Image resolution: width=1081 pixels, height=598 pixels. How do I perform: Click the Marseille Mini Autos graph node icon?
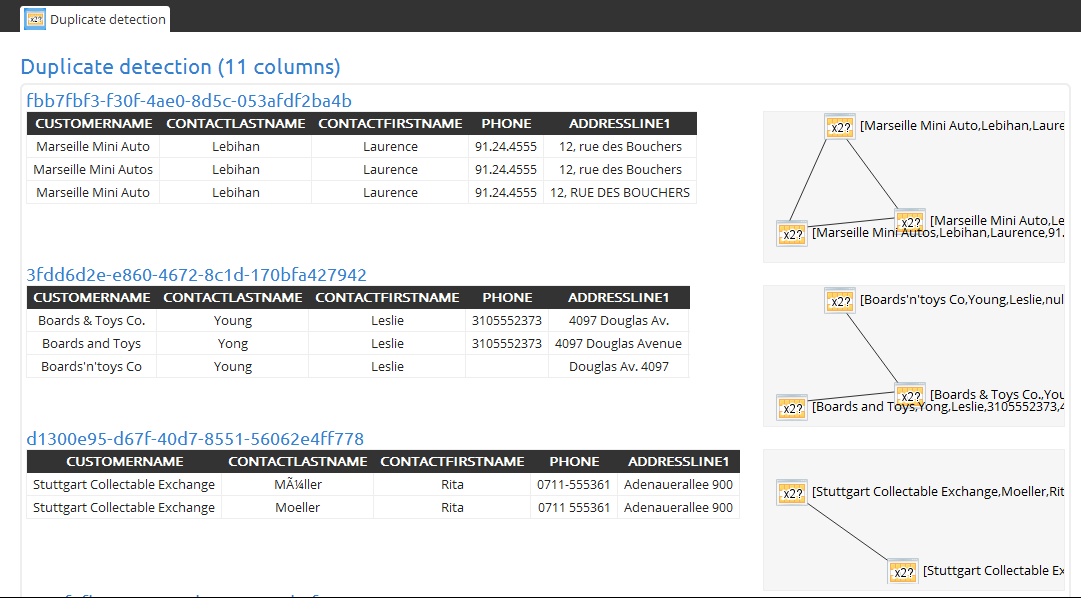click(x=791, y=233)
